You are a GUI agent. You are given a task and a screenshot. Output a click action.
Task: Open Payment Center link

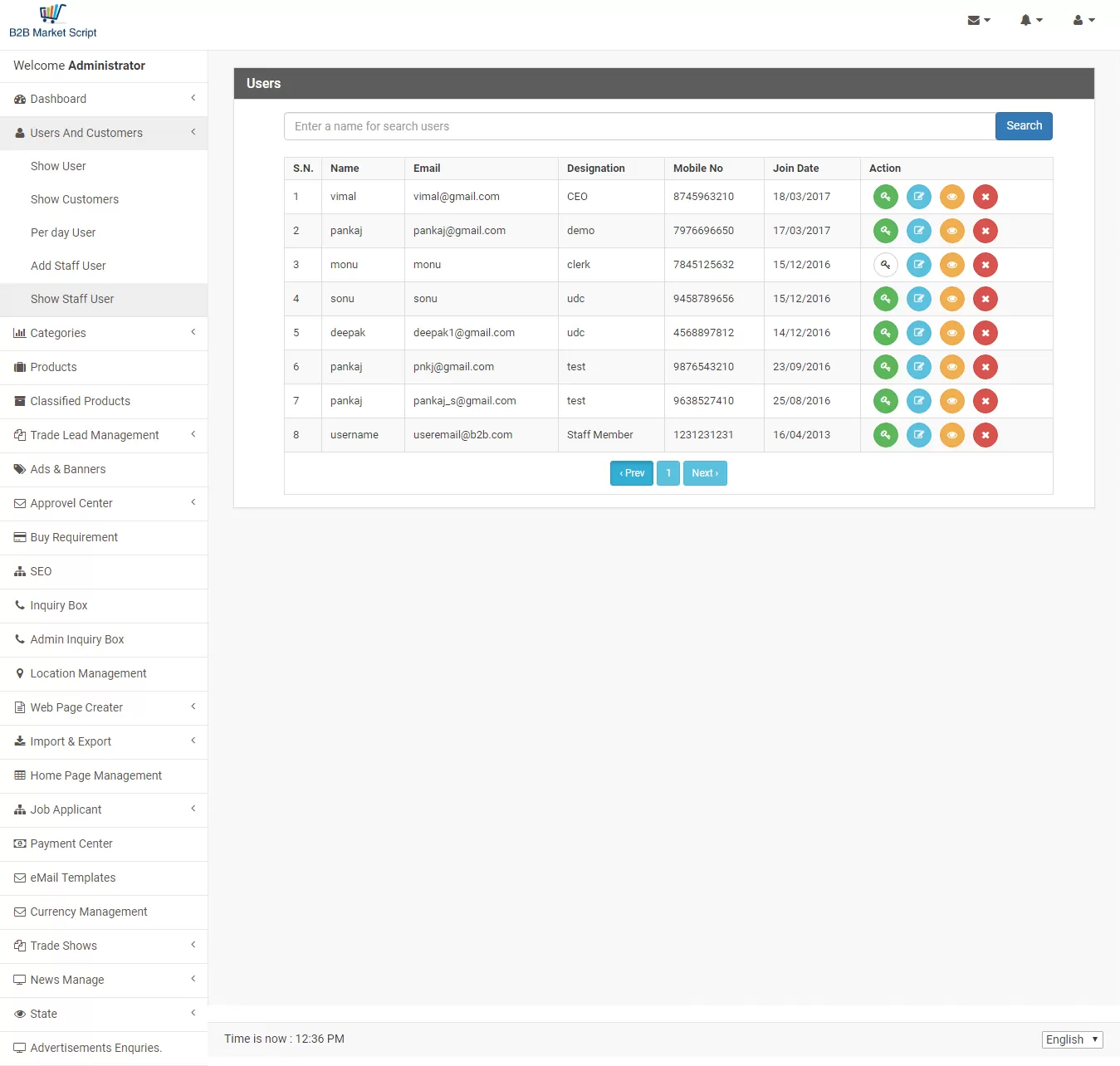(x=104, y=844)
